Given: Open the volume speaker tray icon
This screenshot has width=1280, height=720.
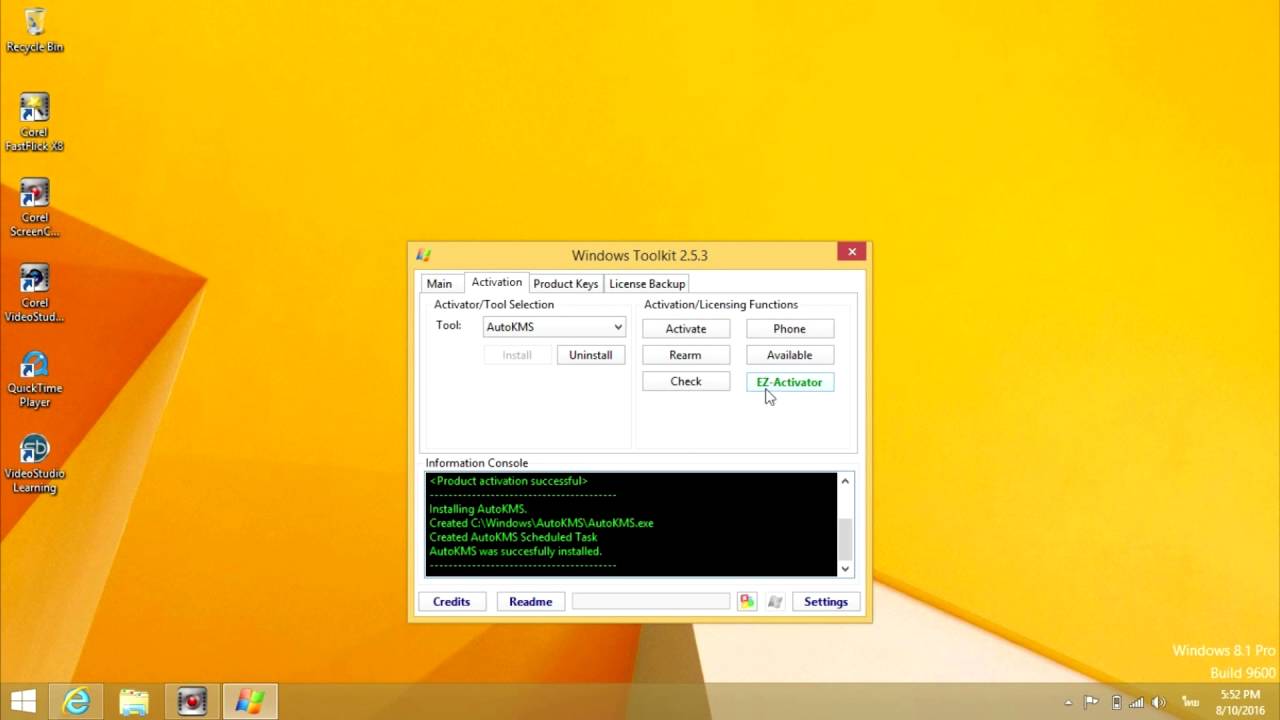Looking at the screenshot, I should [x=1159, y=702].
